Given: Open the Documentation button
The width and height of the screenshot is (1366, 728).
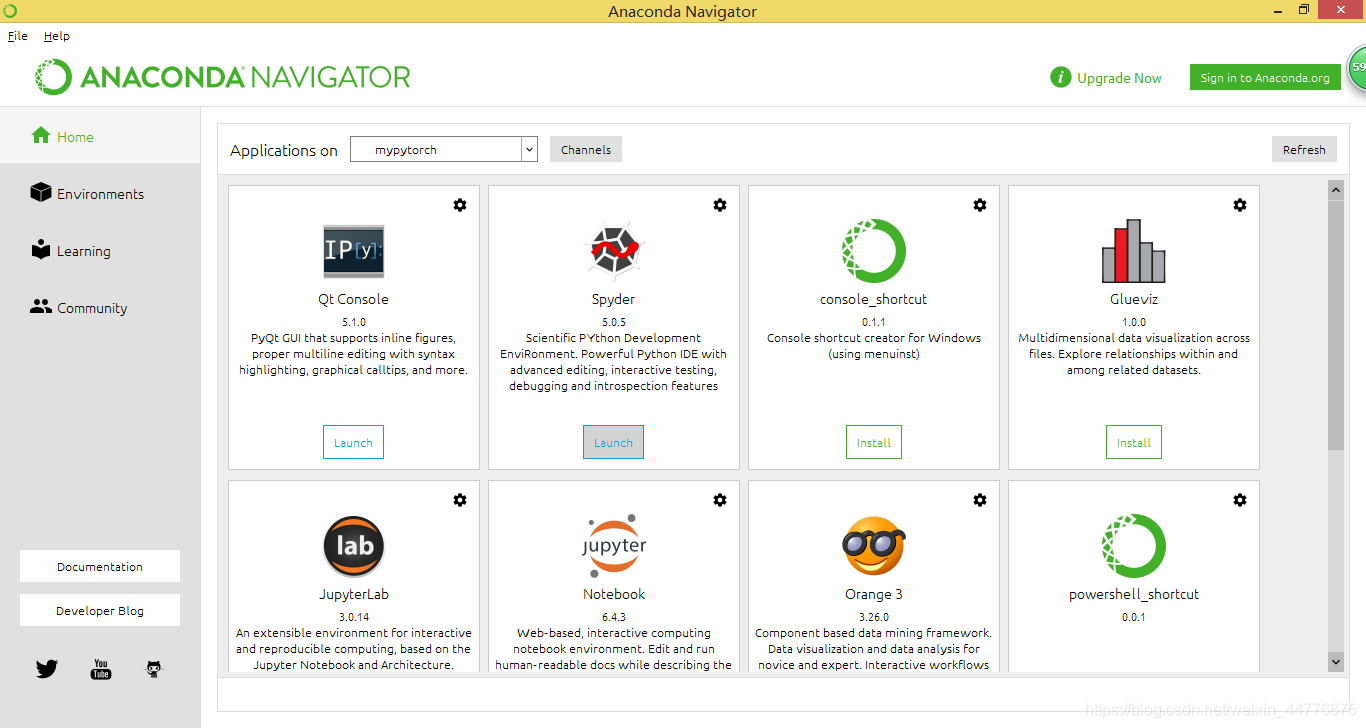Looking at the screenshot, I should click(100, 566).
